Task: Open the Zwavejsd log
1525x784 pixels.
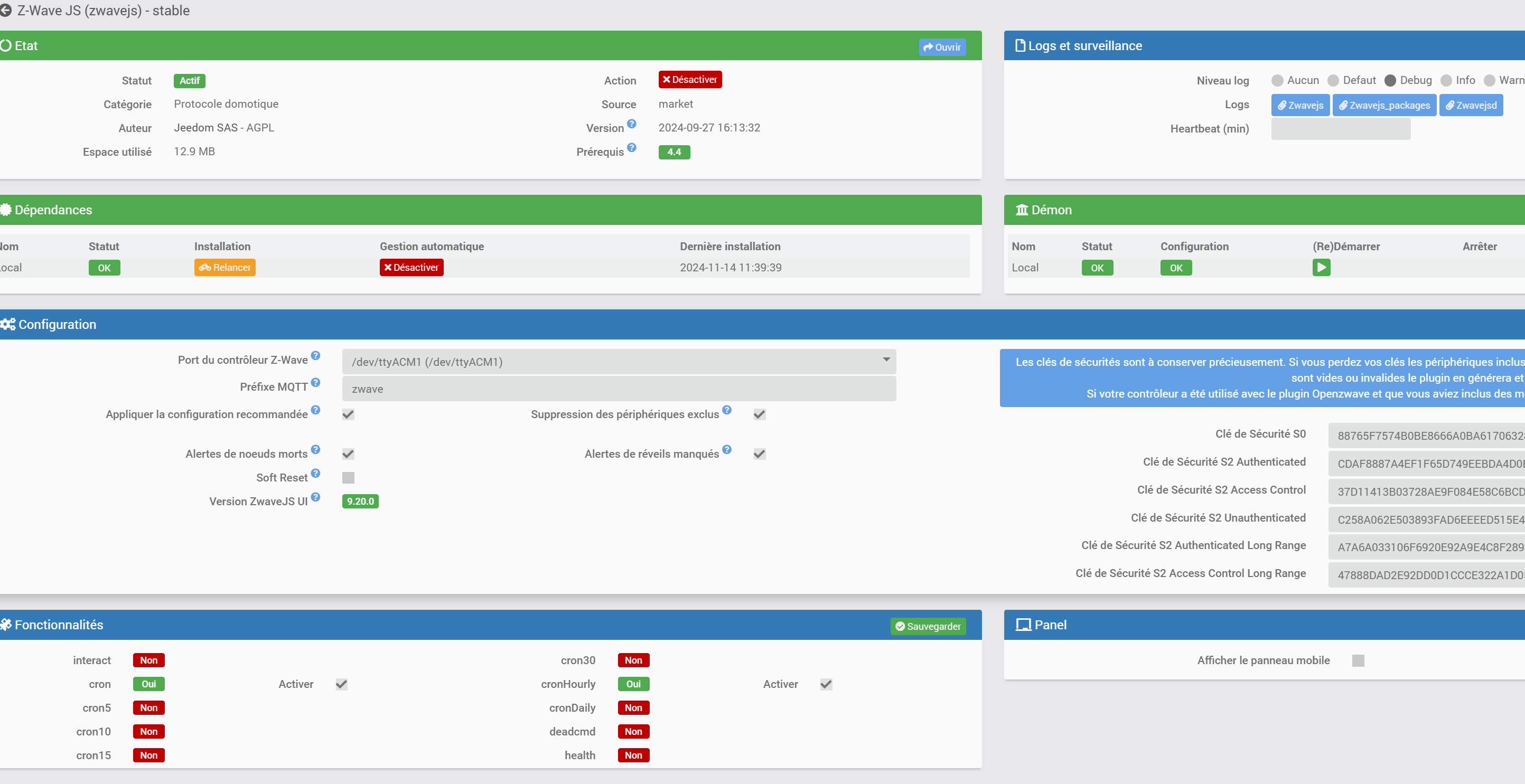Action: 1471,105
